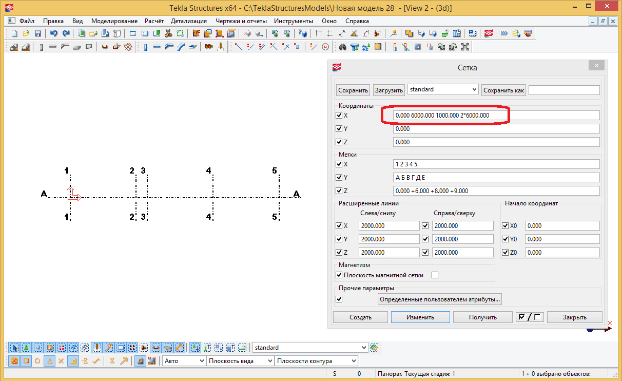Screen dimensions: 622x381
Task: Toggle the X labels checkbox under Метки
Action: pyautogui.click(x=339, y=164)
